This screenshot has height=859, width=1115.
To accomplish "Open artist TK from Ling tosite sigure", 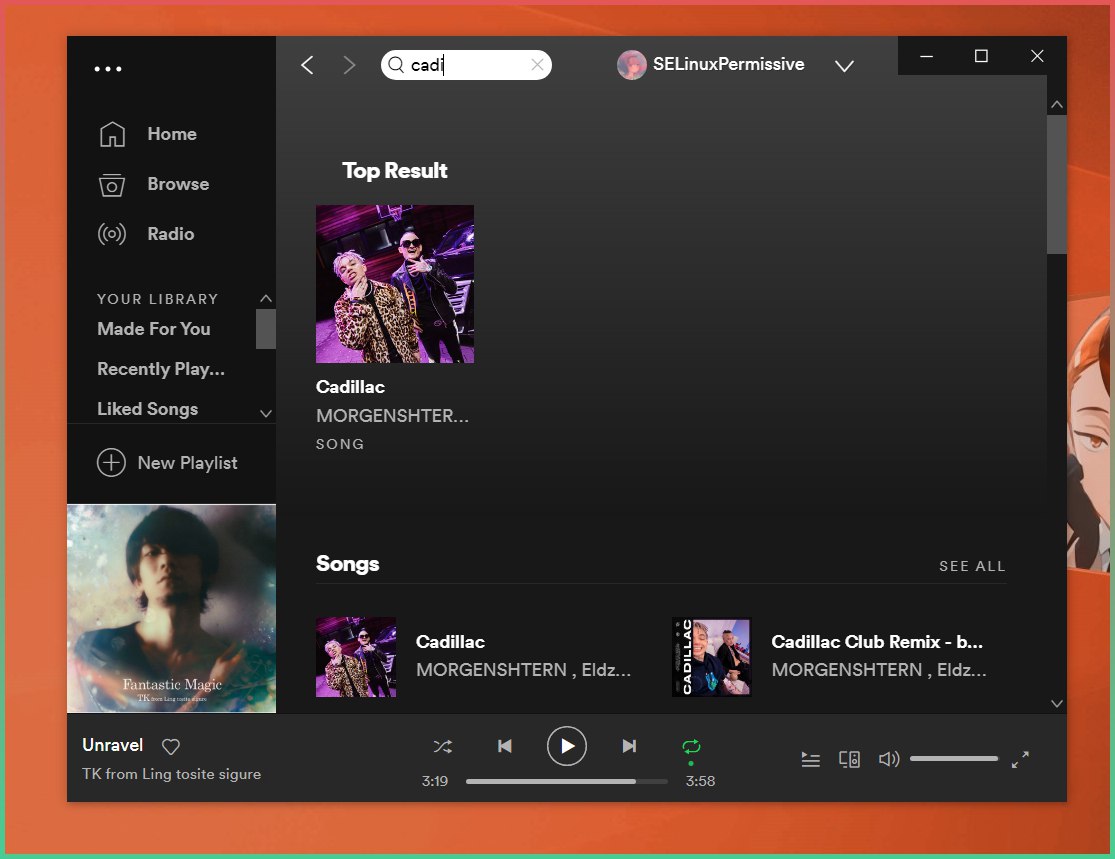I will pos(171,774).
